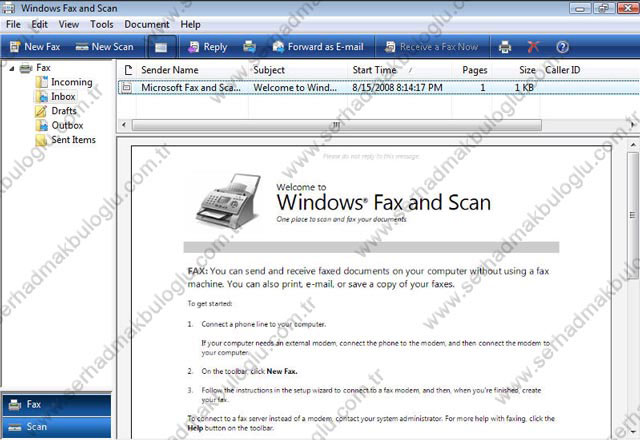
Task: Click the message list horizontal scrollbar thumb
Action: point(336,125)
